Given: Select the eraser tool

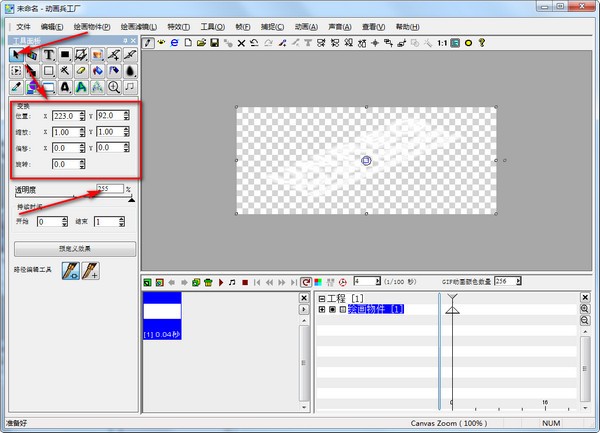Looking at the screenshot, I should pyautogui.click(x=81, y=71).
